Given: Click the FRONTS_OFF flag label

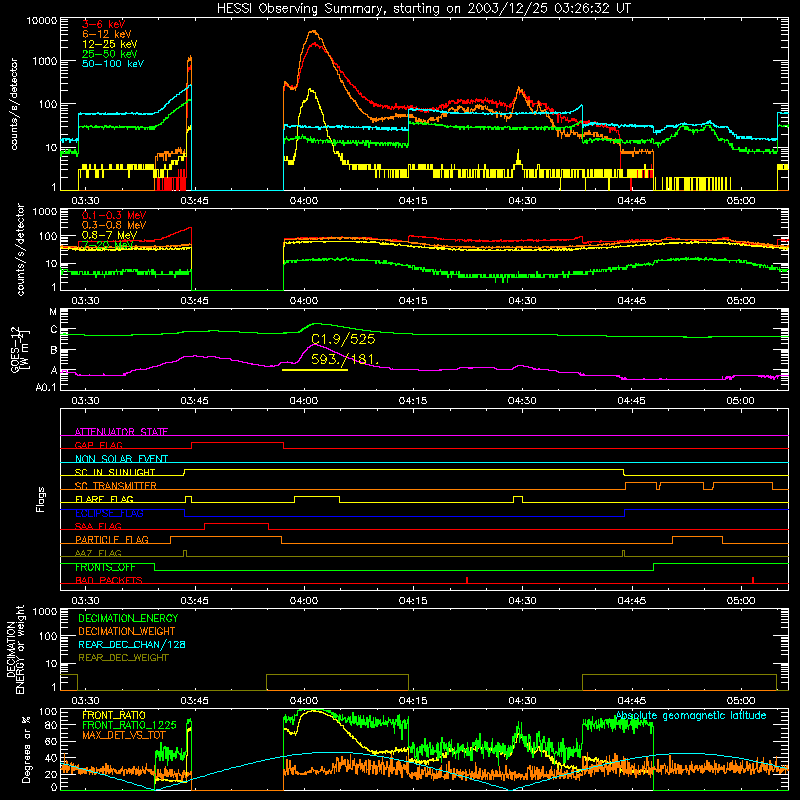Looking at the screenshot, I should 105,567.
